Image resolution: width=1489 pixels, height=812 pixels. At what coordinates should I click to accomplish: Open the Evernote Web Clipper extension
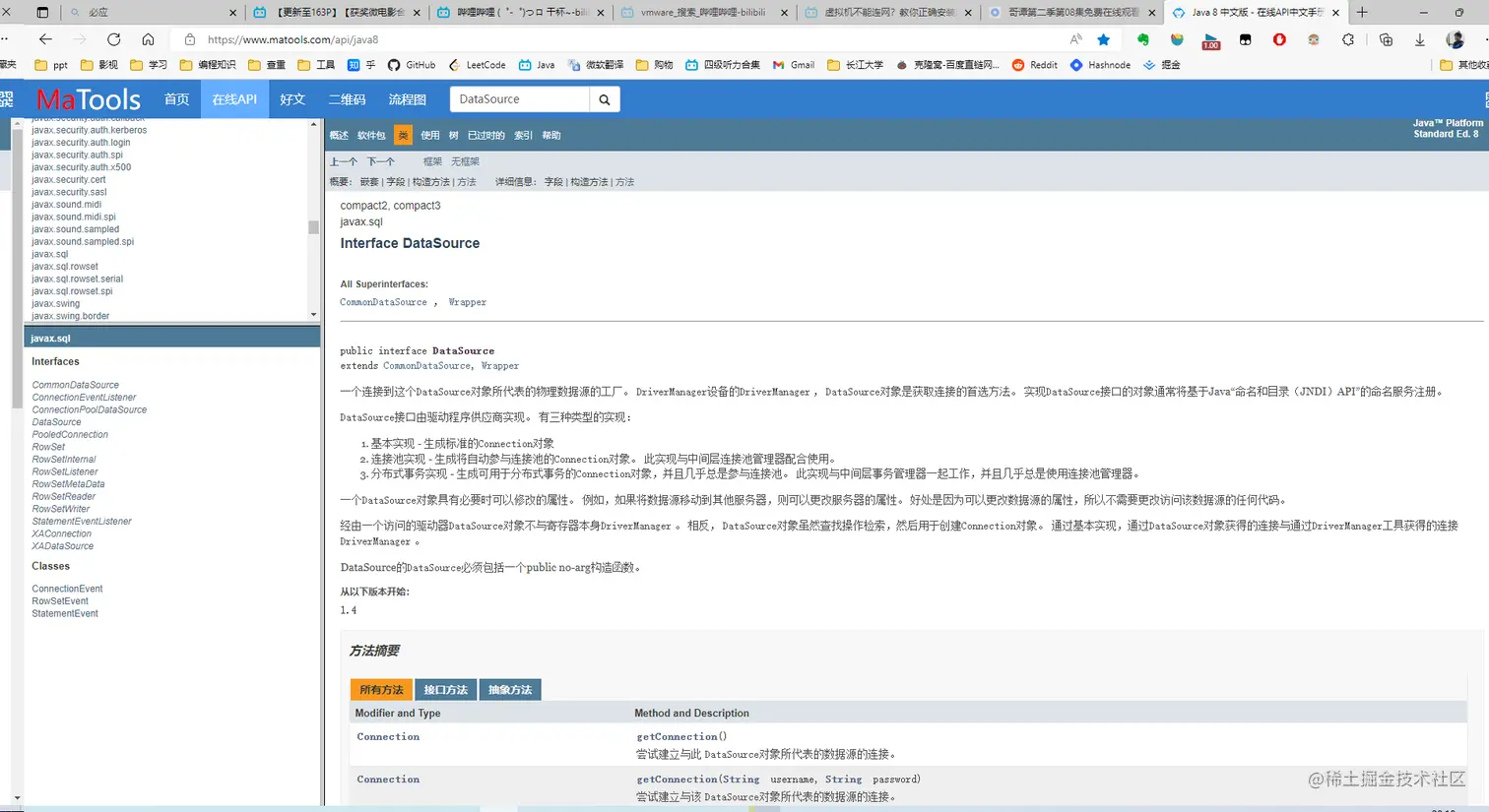pos(1144,39)
